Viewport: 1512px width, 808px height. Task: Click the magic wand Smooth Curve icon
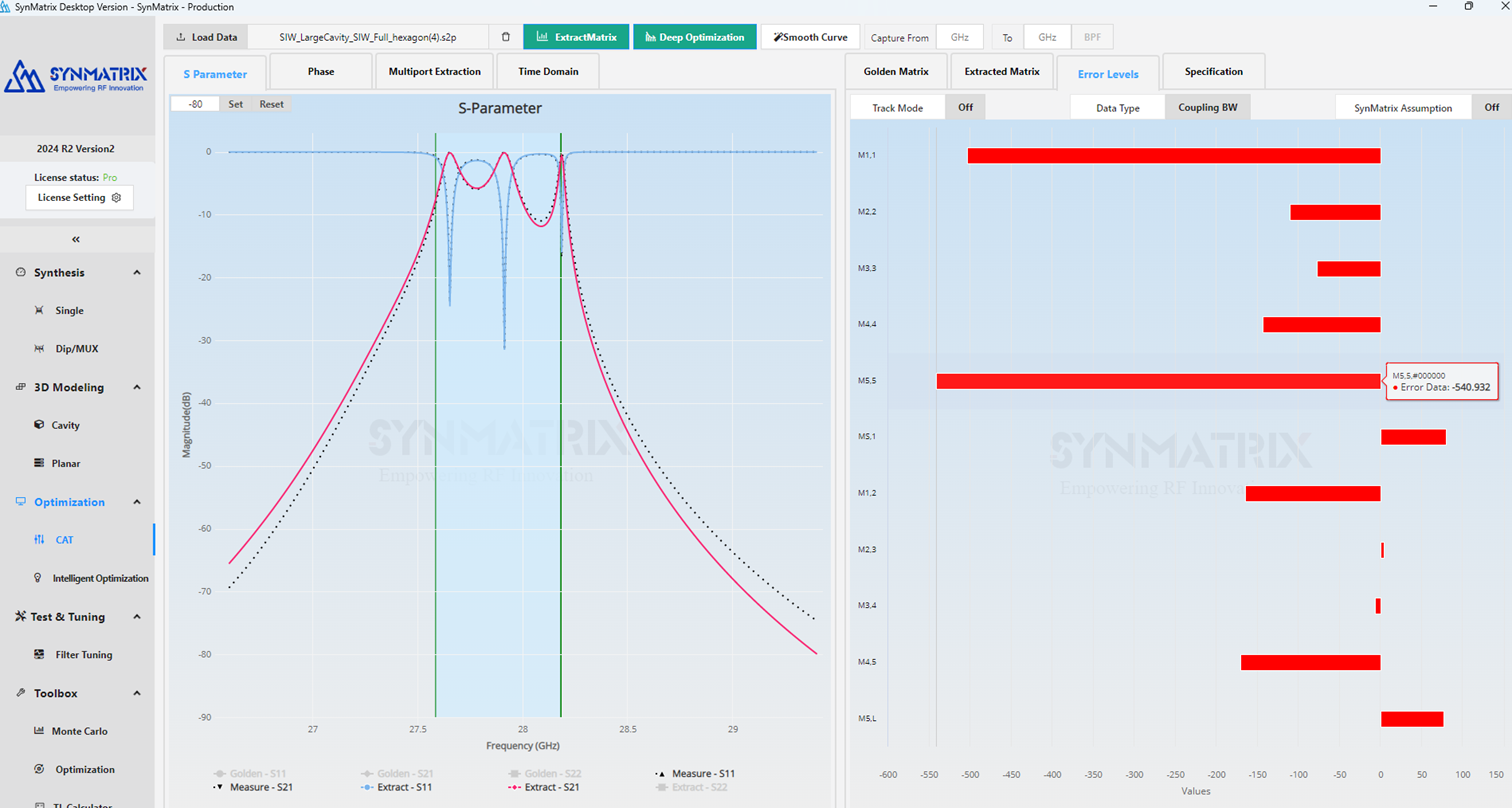coord(778,38)
